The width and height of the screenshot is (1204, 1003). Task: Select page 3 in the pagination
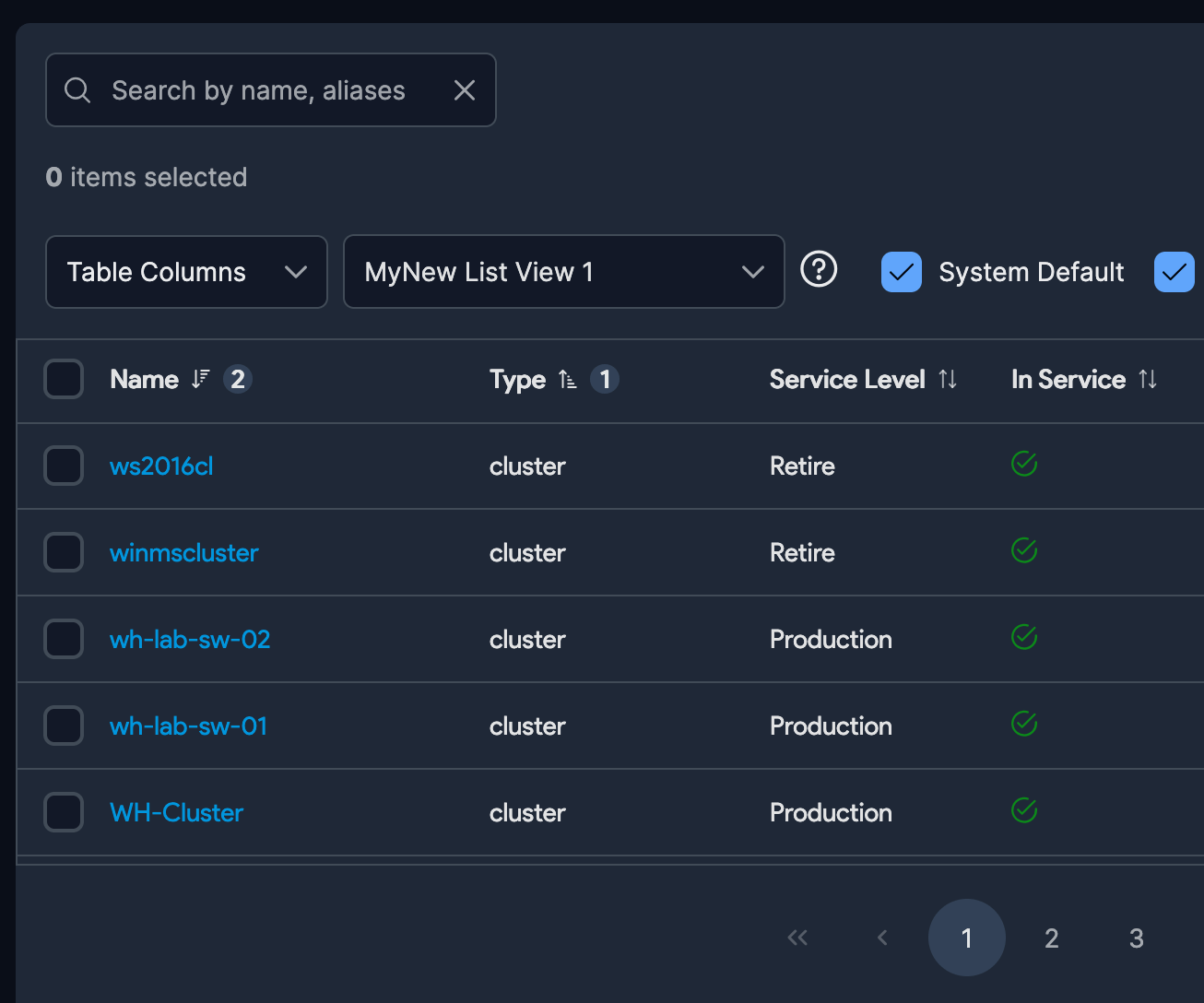1136,938
